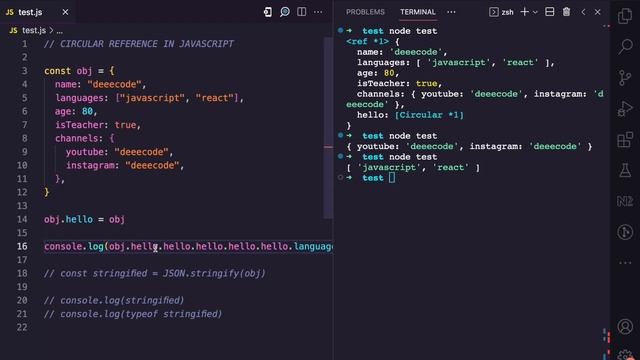
Task: Open editor more actions ellipsis
Action: coord(318,12)
